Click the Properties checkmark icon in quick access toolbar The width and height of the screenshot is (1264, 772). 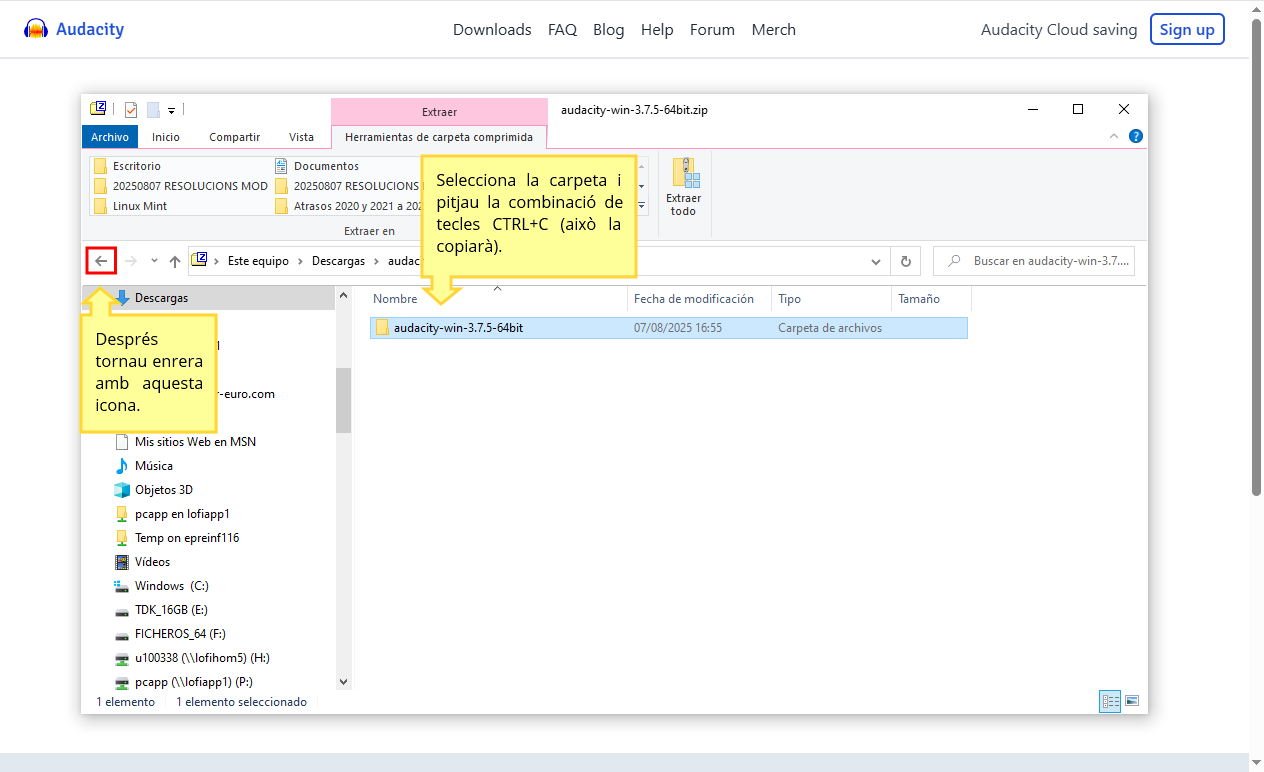pyautogui.click(x=130, y=110)
